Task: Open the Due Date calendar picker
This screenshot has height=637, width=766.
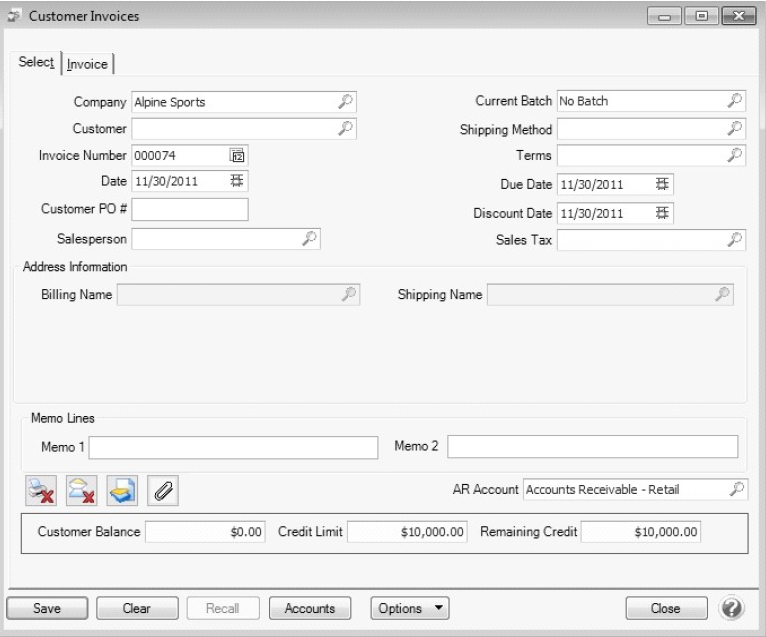Action: pyautogui.click(x=664, y=185)
